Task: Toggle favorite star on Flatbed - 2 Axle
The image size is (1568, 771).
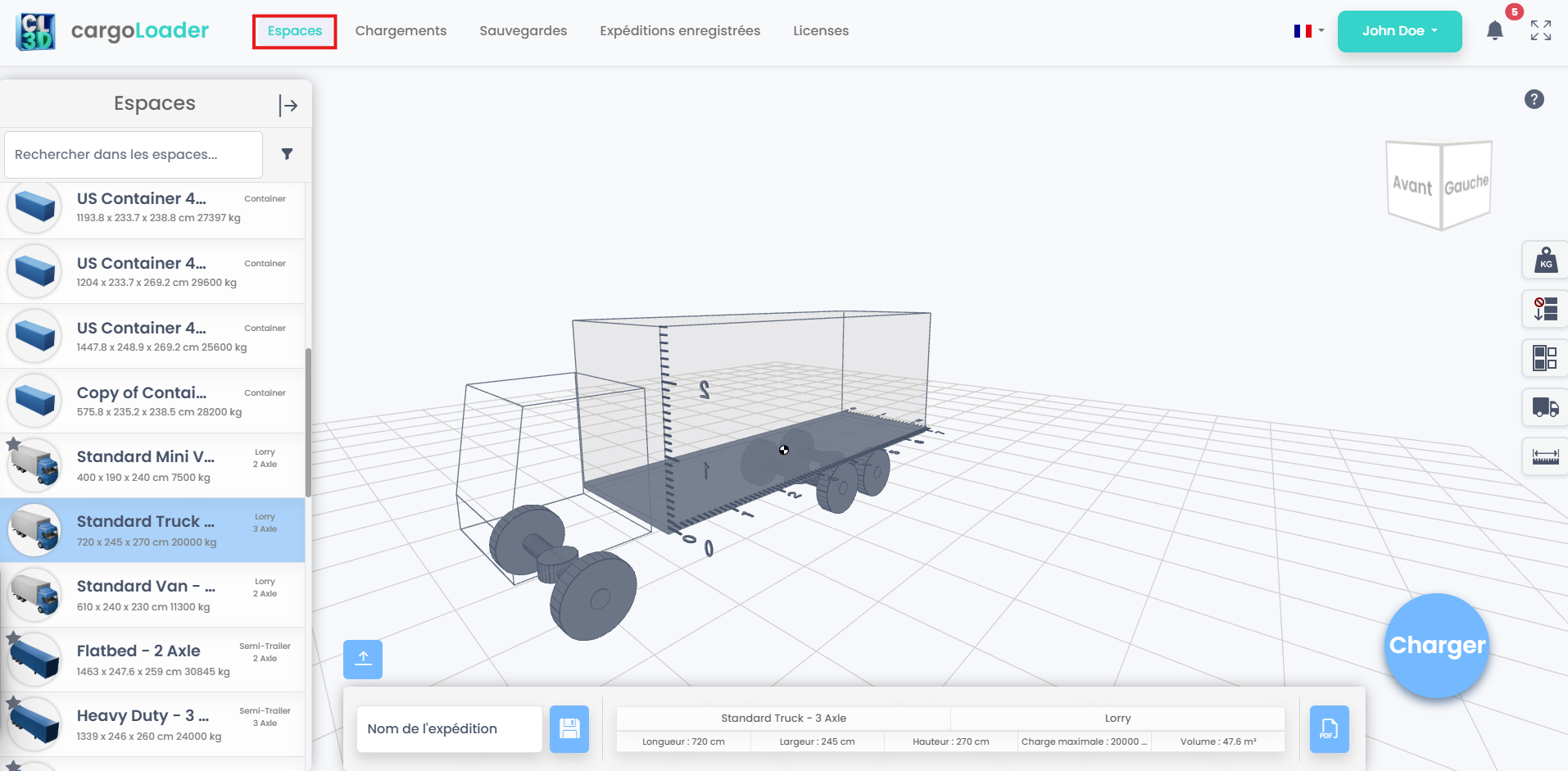Action: (x=13, y=637)
